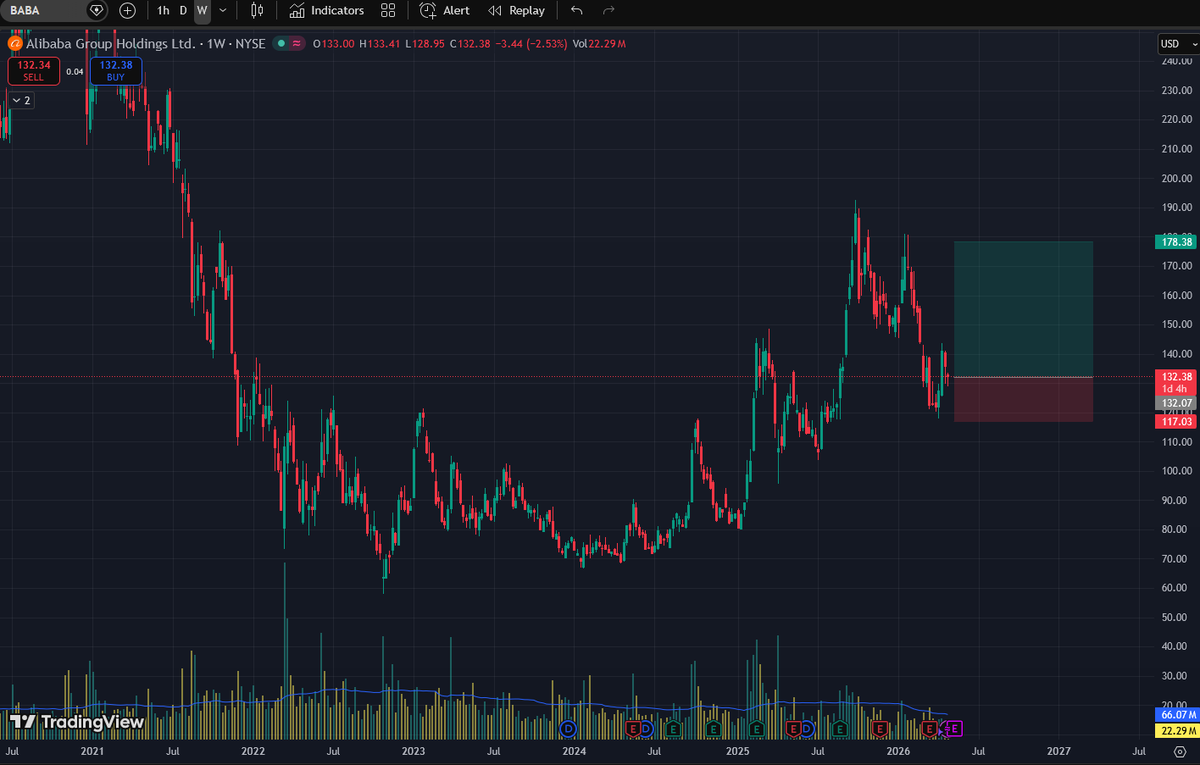
Task: Expand the collapsed indicators legend showing 2
Action: pos(21,100)
